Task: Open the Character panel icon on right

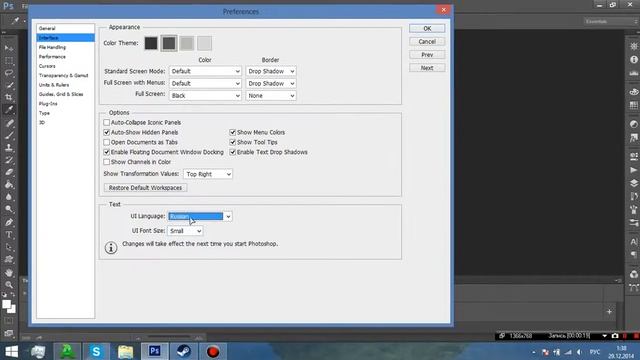Action: 633,242
